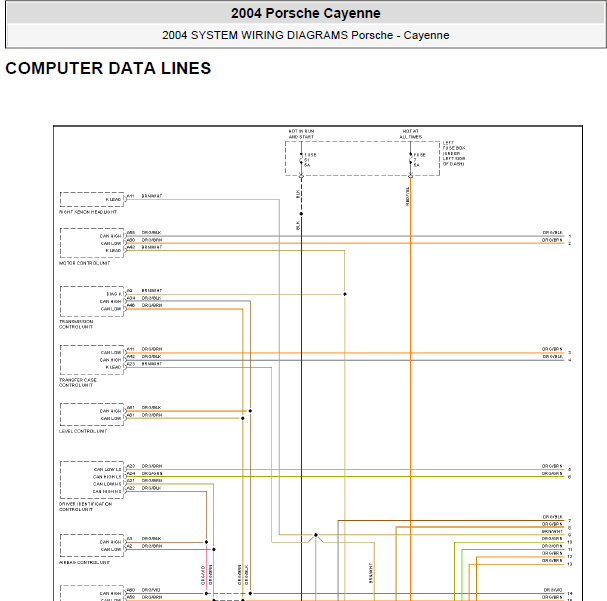Click the vertical RED/YEL wire label

click(407, 197)
